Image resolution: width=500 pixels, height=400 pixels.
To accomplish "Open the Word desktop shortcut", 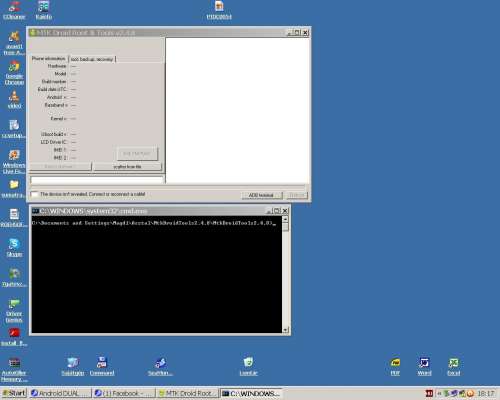I will pyautogui.click(x=424, y=366).
